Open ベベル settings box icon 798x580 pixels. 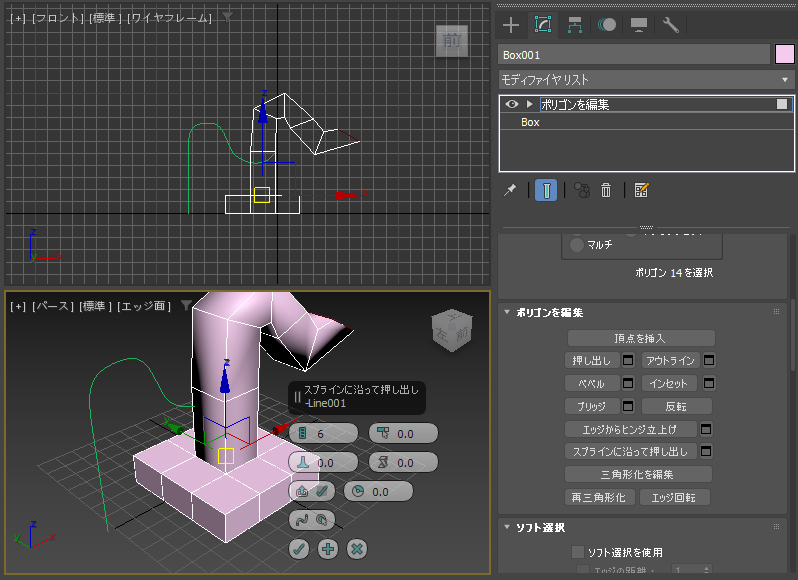[628, 383]
